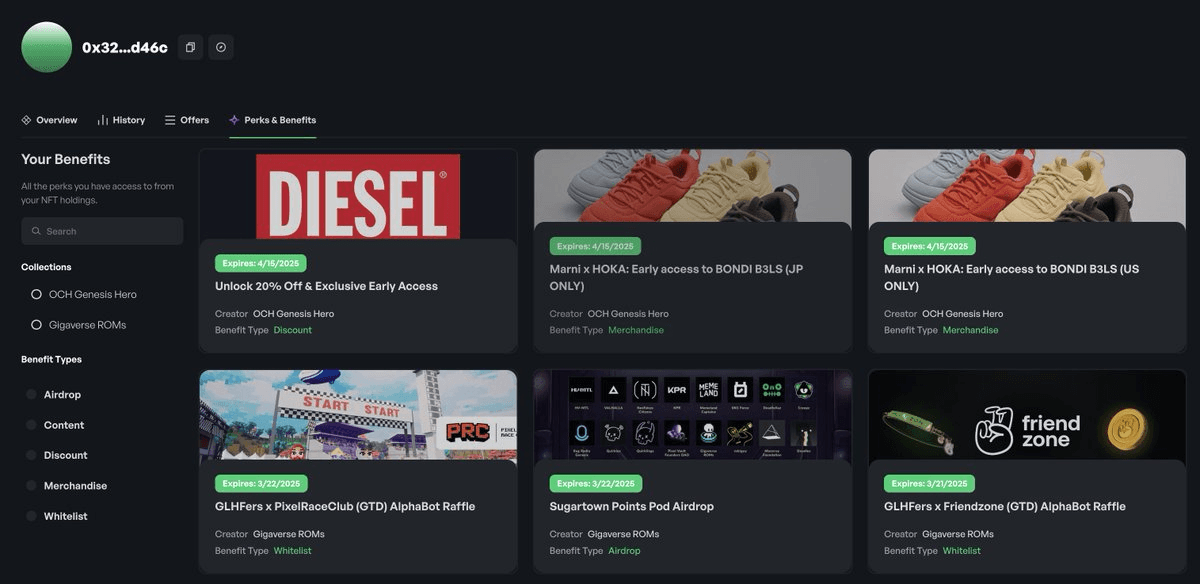This screenshot has width=1200, height=584.
Task: Open the PixelRaceClub start line image
Action: [358, 415]
